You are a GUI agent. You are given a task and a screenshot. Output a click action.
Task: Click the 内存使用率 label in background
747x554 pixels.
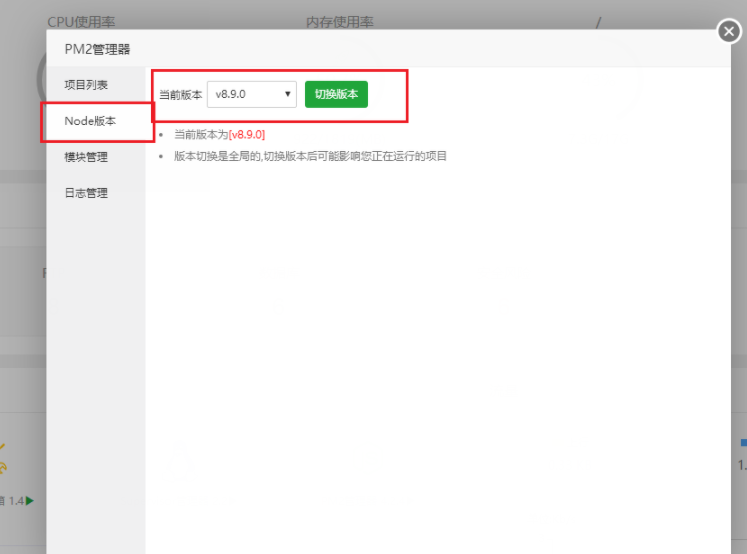tap(340, 22)
